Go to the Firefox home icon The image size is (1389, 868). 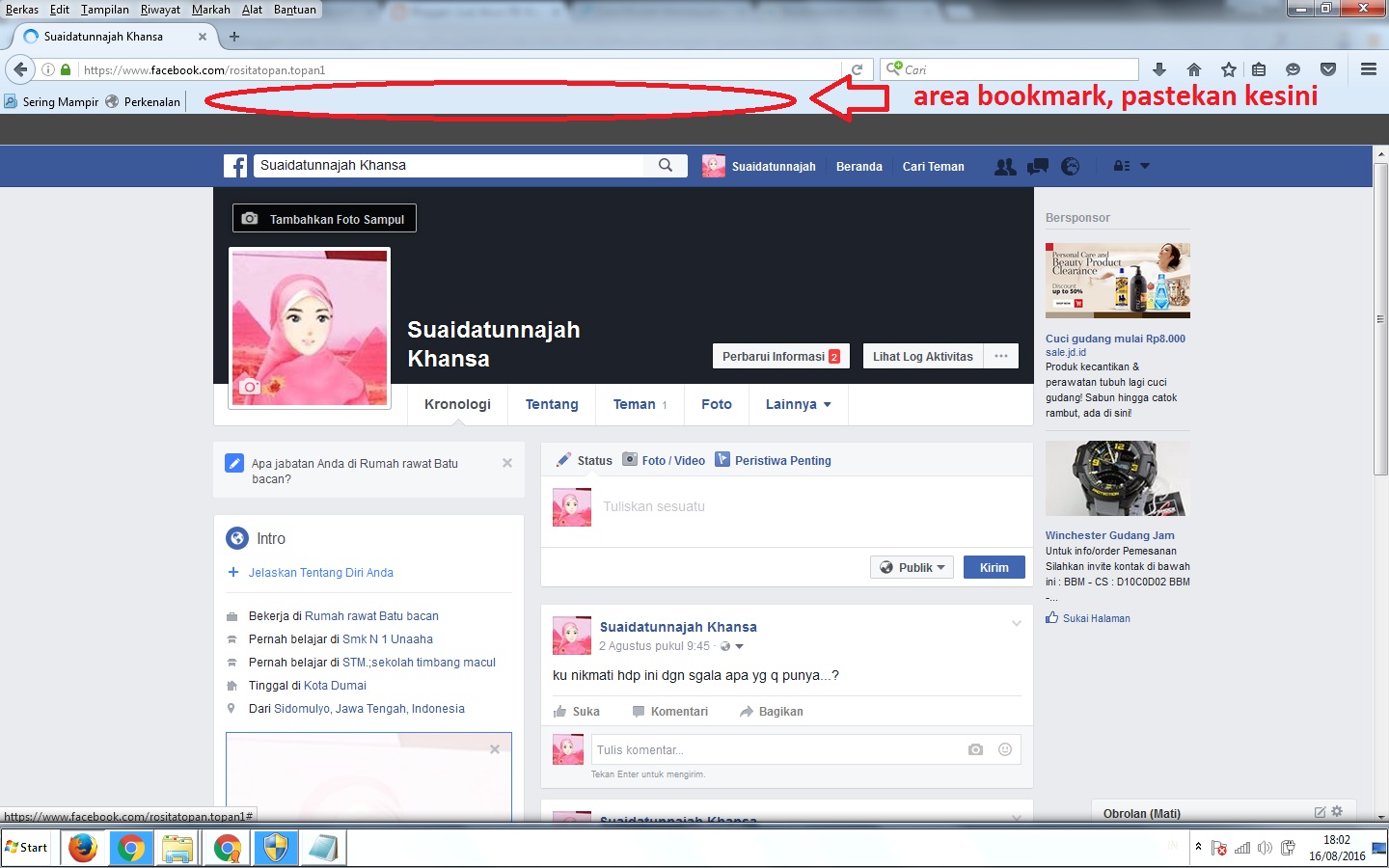point(1194,69)
